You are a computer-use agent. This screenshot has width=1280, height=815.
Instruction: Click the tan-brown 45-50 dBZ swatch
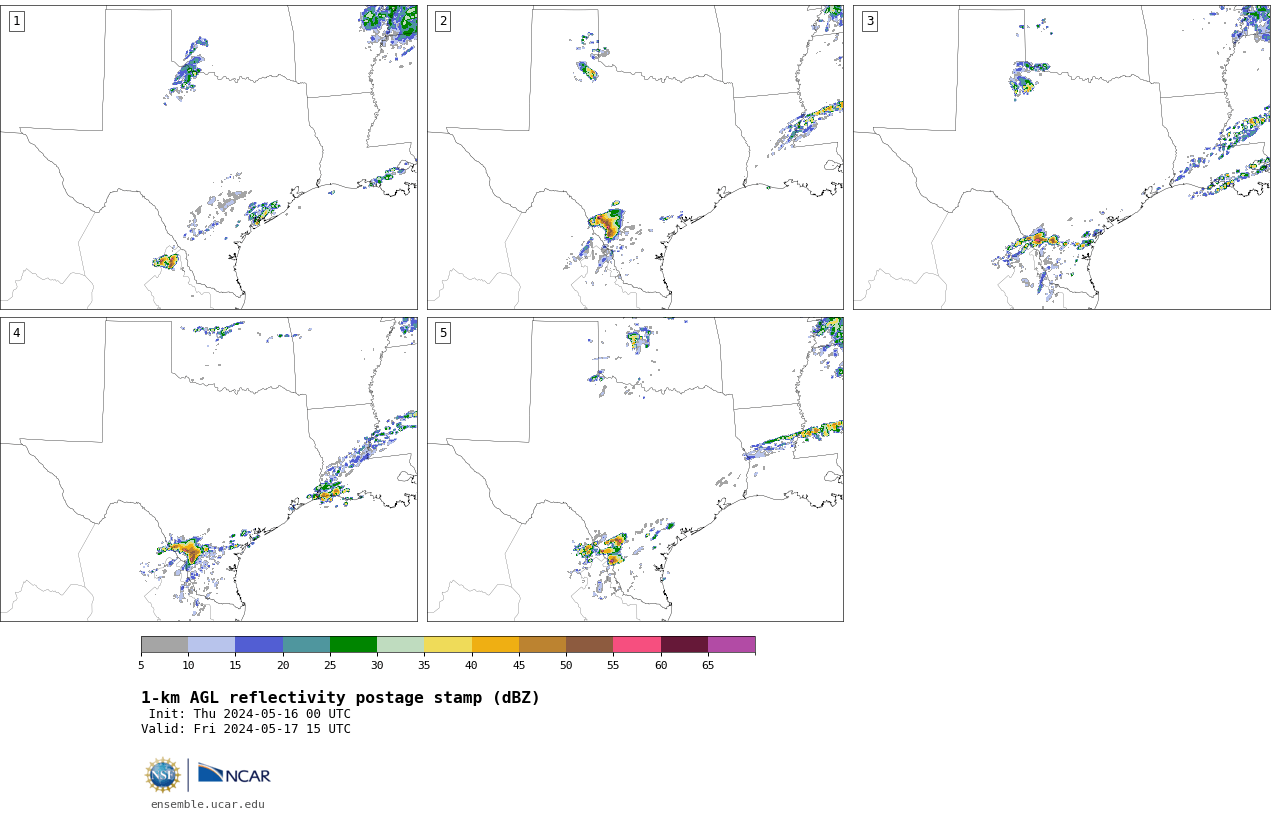coord(542,644)
